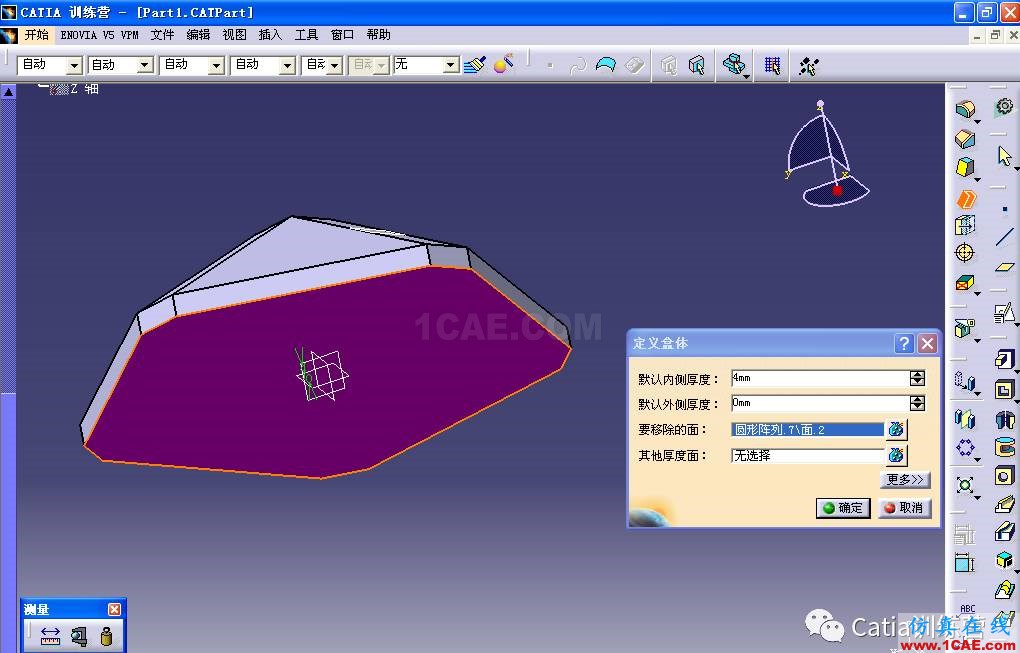This screenshot has height=653, width=1020.
Task: Select the translation transform tool
Action: [965, 380]
